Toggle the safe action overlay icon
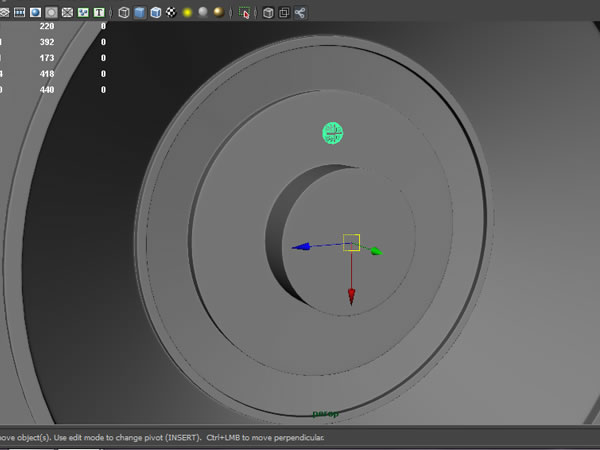600x450 pixels. (83, 13)
